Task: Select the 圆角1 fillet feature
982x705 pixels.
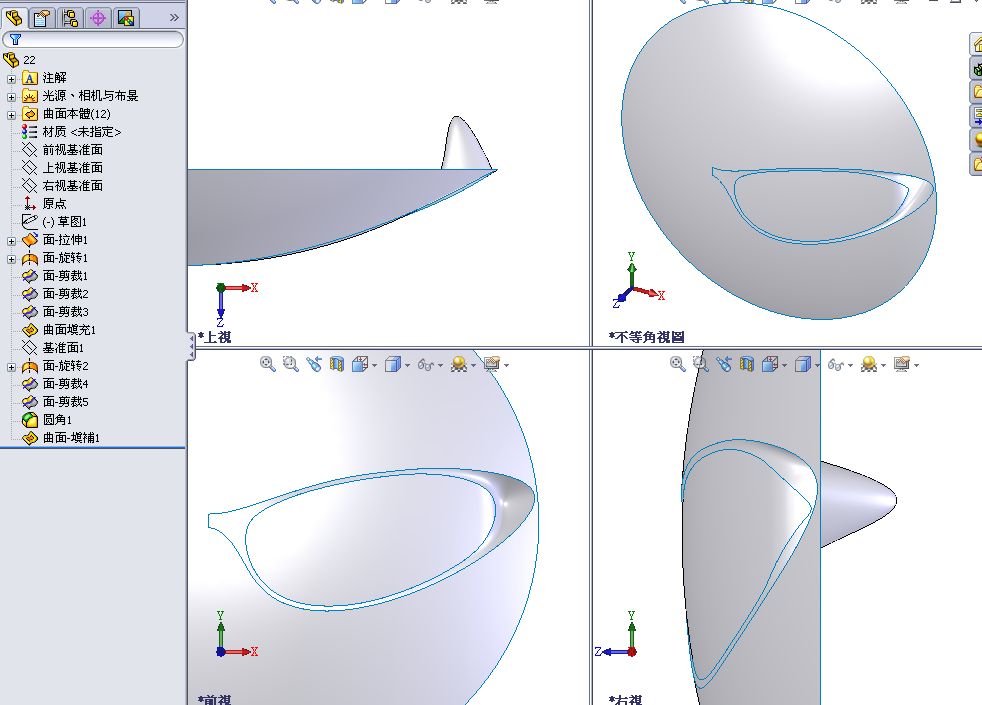Action: (x=47, y=419)
